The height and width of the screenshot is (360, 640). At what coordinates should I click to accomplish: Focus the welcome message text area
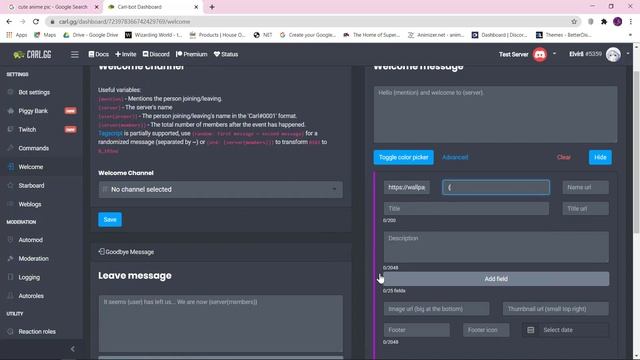(495, 114)
